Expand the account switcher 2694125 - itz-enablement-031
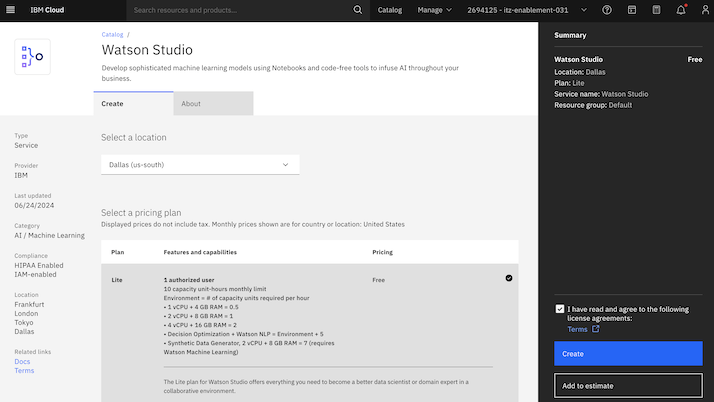 527,10
